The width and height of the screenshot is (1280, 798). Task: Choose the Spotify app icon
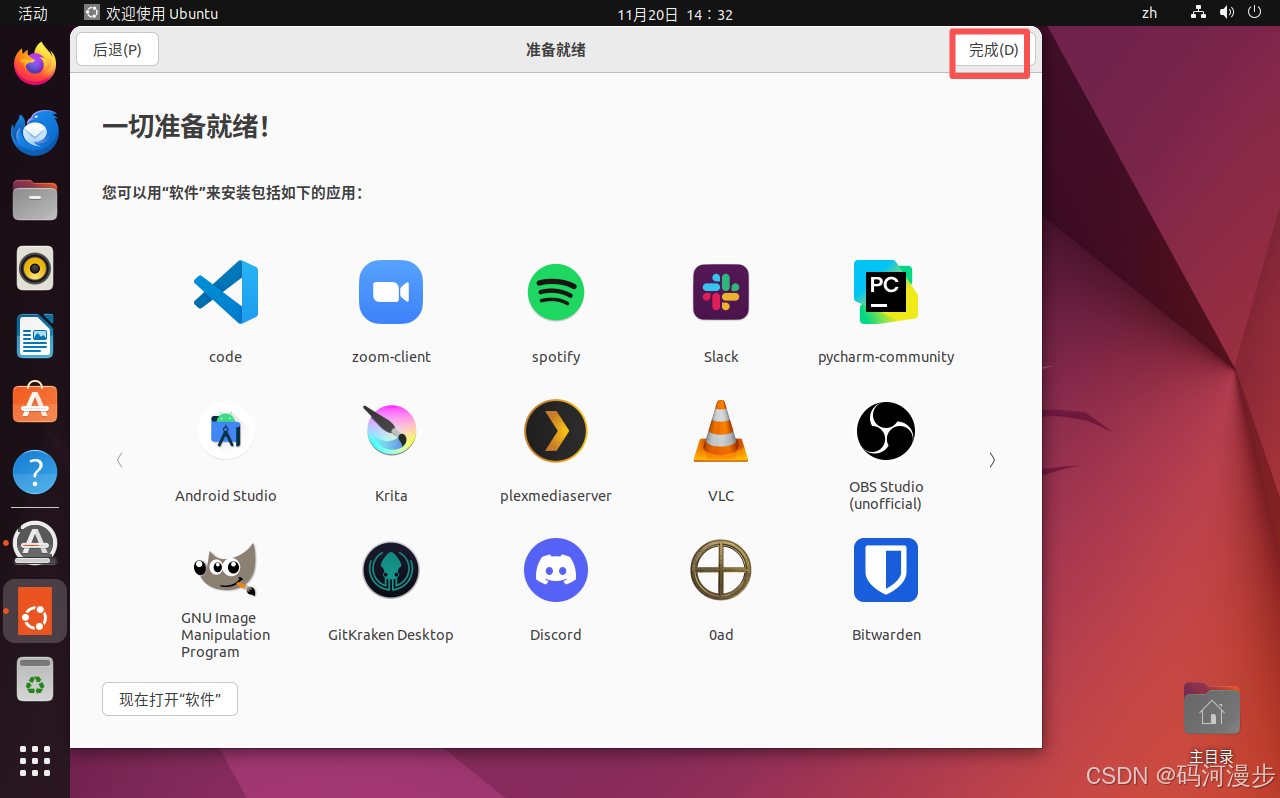pos(556,292)
